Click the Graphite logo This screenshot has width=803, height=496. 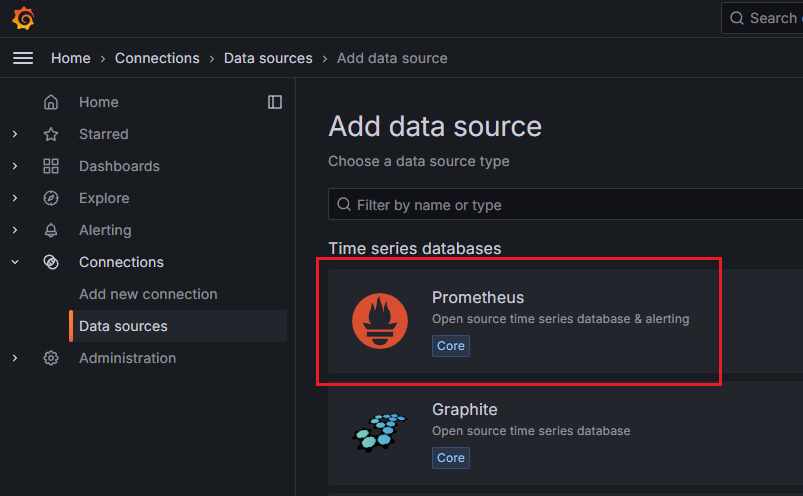pos(379,433)
